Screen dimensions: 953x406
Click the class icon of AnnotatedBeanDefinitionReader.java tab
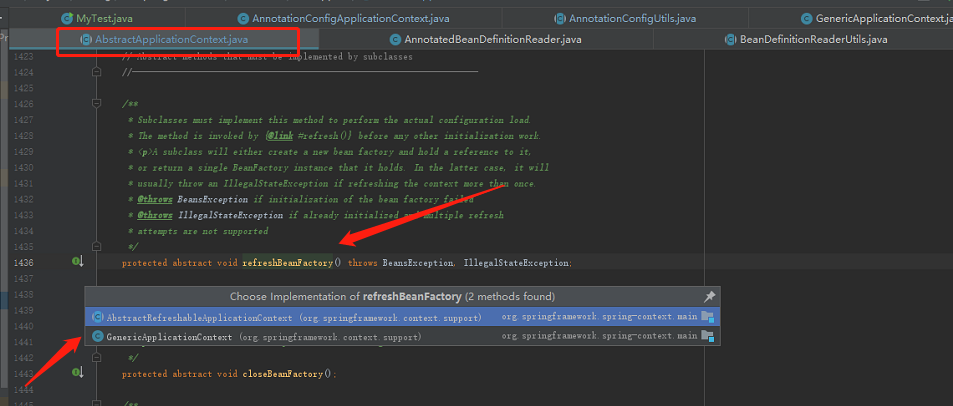(x=395, y=40)
